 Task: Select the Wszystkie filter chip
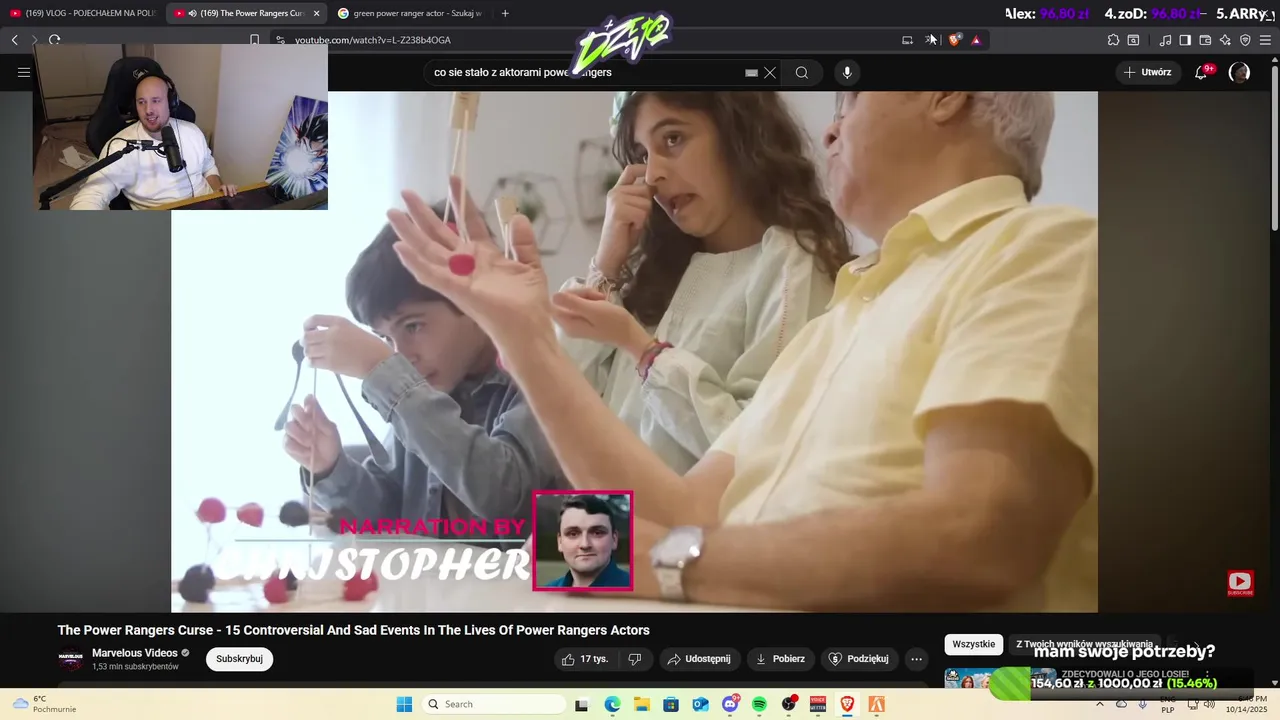(x=974, y=644)
